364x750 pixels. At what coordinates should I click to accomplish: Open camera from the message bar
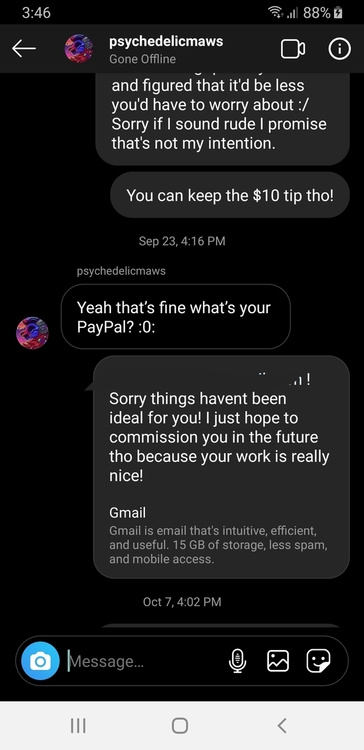[40, 661]
